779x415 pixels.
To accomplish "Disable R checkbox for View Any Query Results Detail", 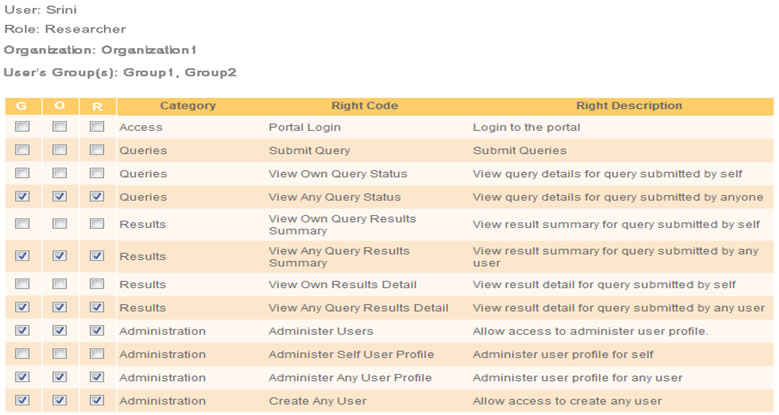I will coord(96,307).
